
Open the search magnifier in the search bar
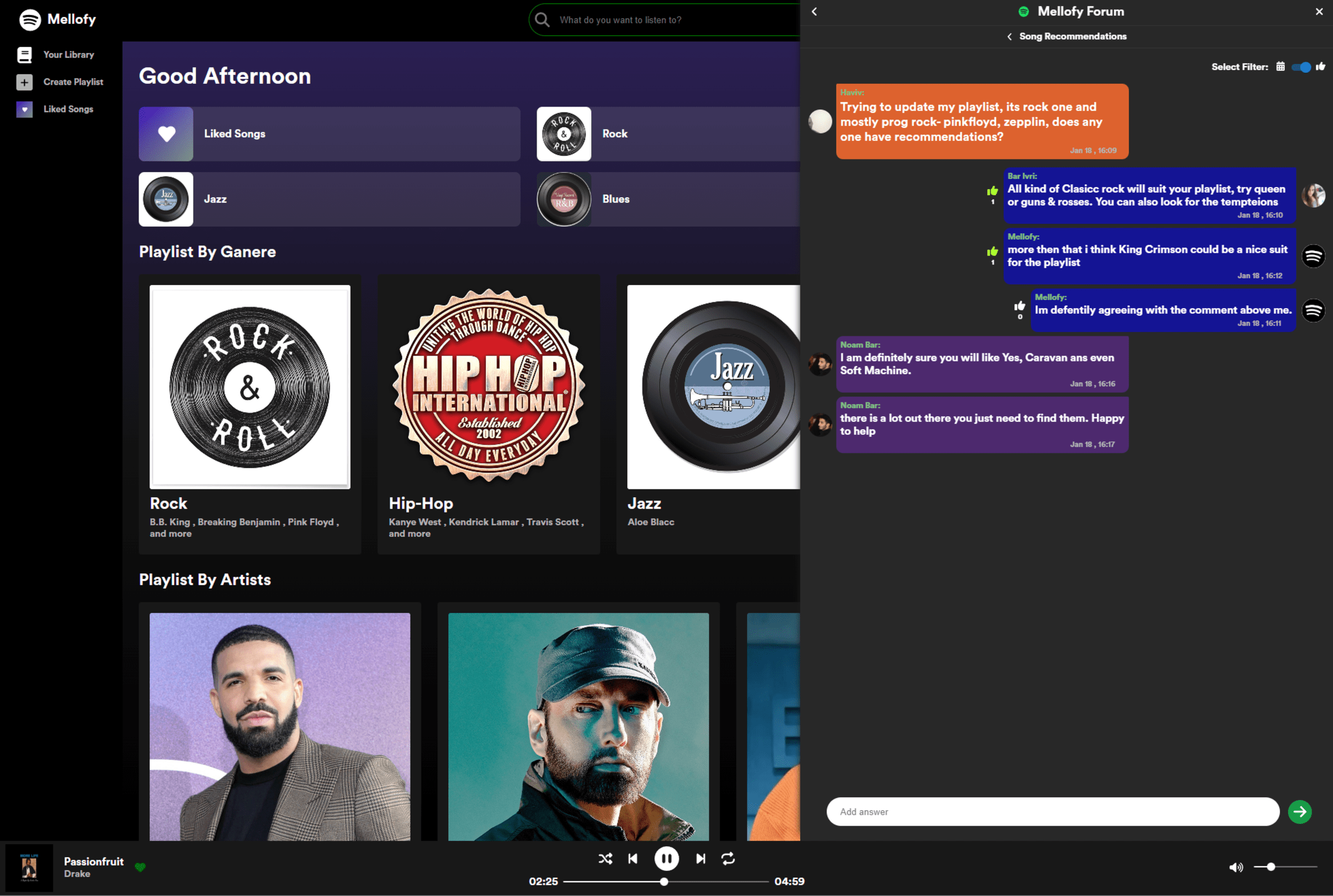[x=541, y=19]
